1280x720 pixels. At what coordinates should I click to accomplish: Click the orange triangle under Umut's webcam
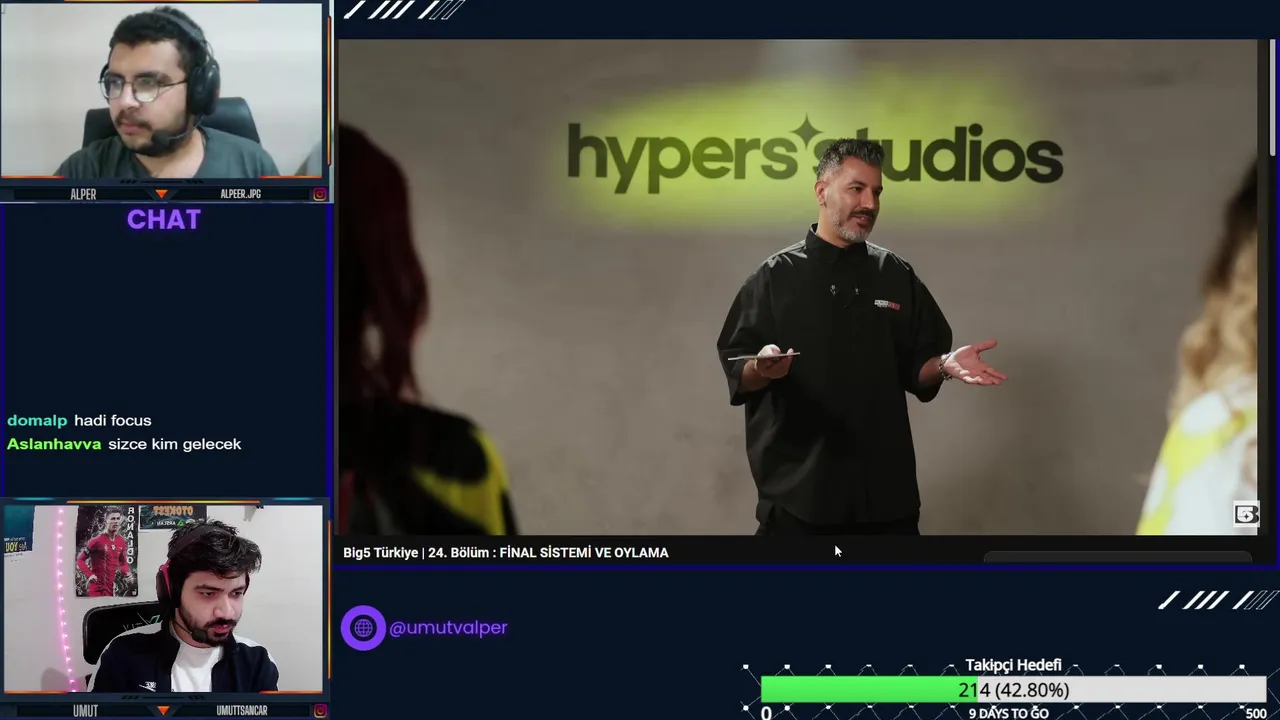click(x=162, y=711)
